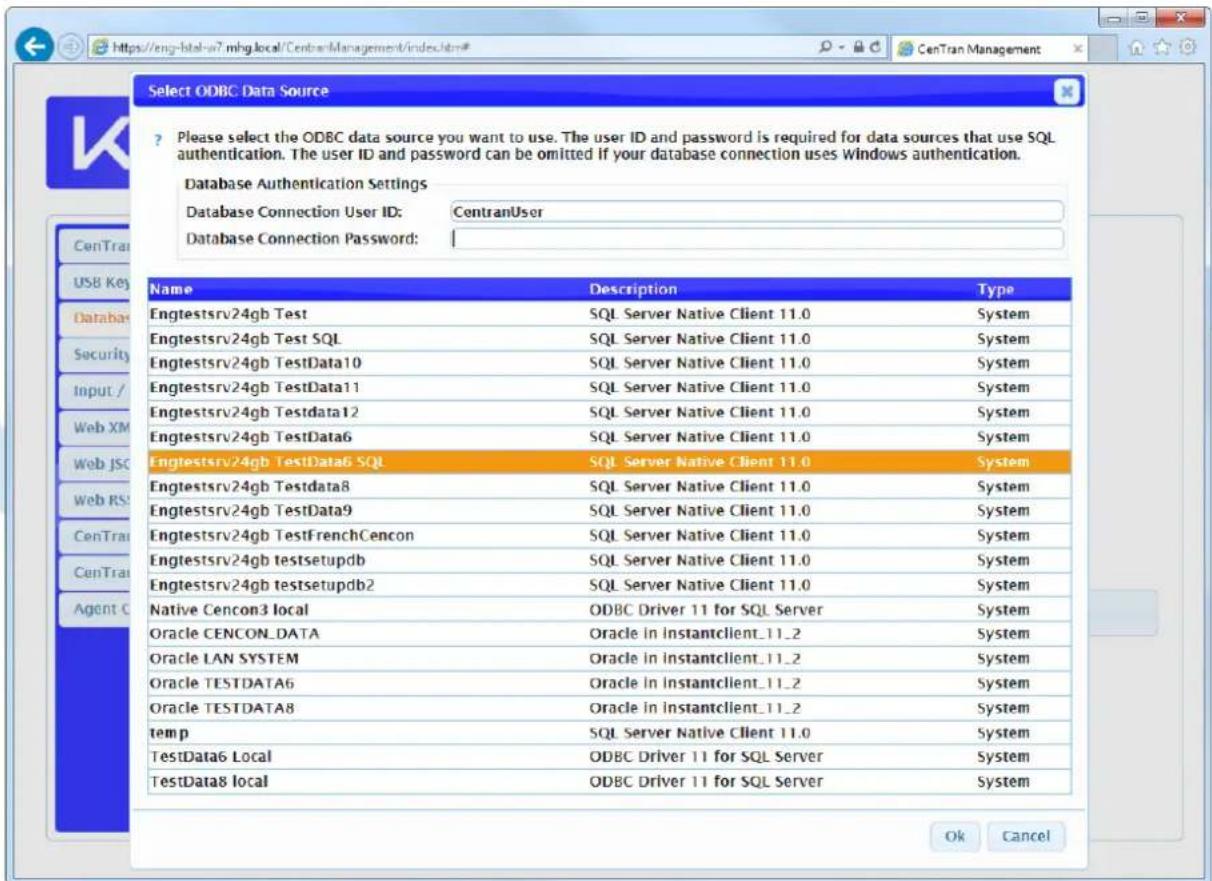Open the Agent sidebar tab

95,609
